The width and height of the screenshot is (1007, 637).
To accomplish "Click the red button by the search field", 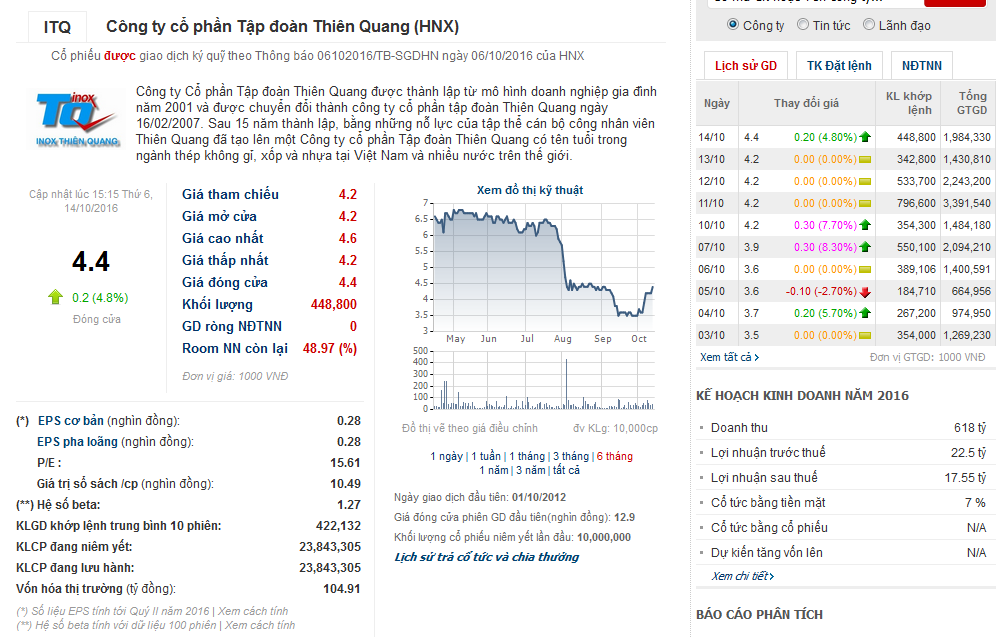I will (x=954, y=3).
